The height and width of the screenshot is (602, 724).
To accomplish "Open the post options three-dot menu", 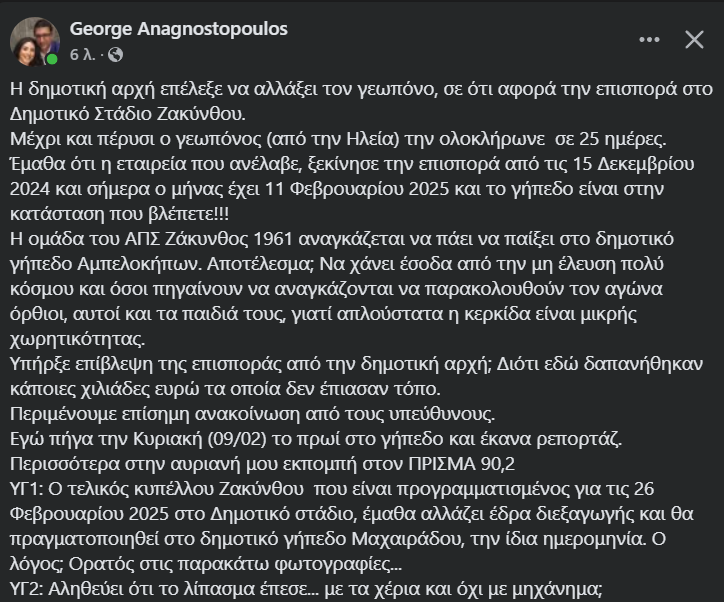I will pos(649,40).
